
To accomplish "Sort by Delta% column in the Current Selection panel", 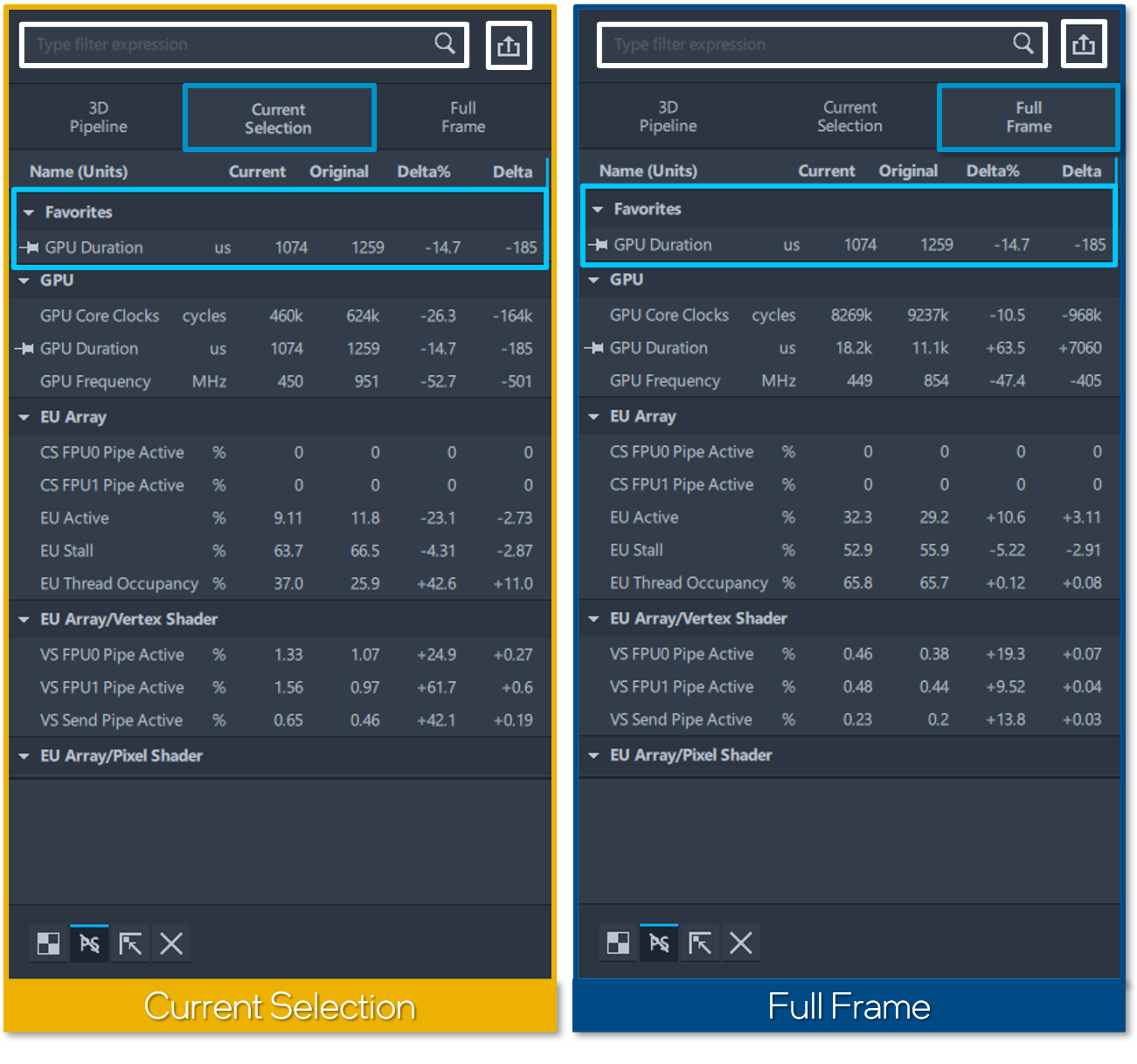I will pos(424,172).
